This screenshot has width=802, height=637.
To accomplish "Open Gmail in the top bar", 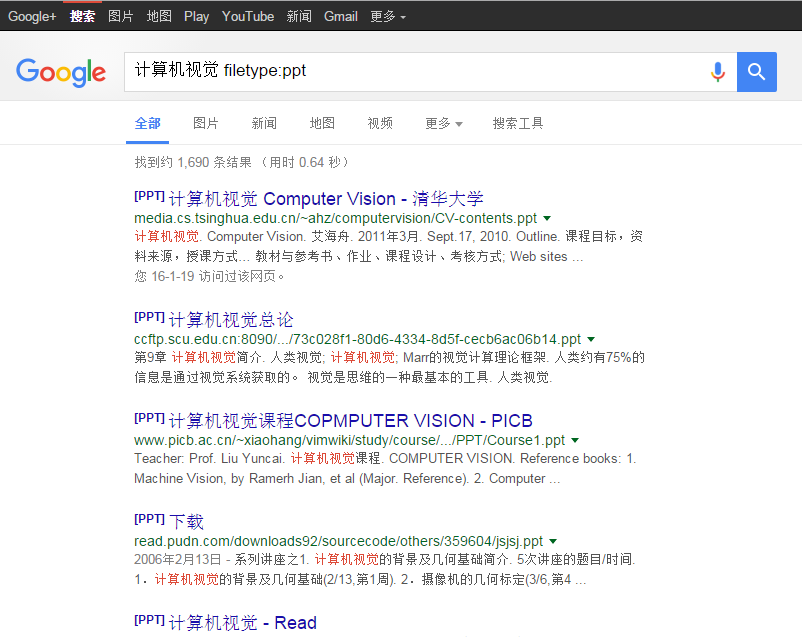I will click(x=341, y=16).
